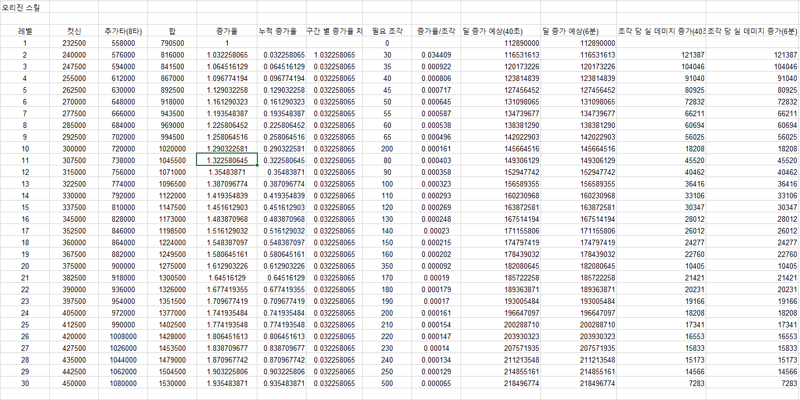The image size is (800, 400).
Task: Select the 1.032258065 cell in 구간 별 column
Action: point(334,55)
